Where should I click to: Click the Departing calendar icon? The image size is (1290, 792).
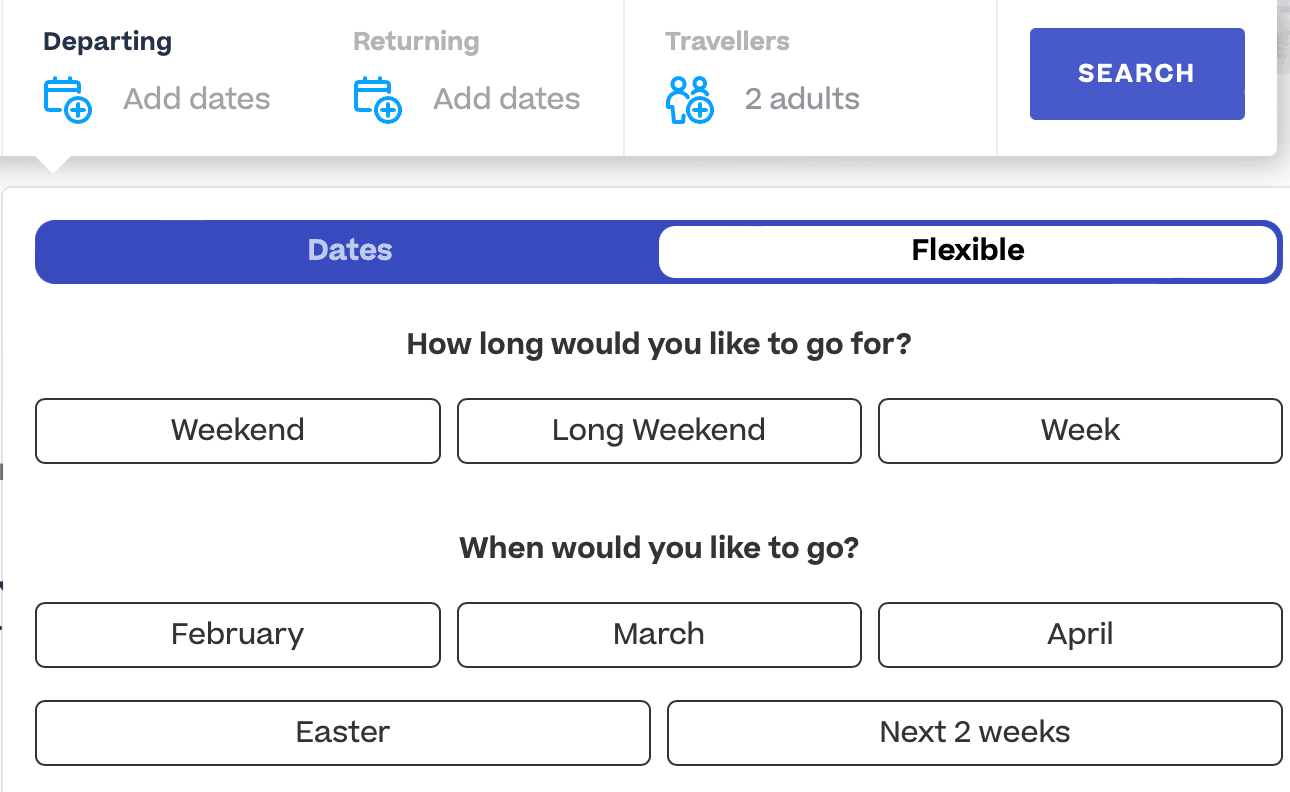(67, 99)
